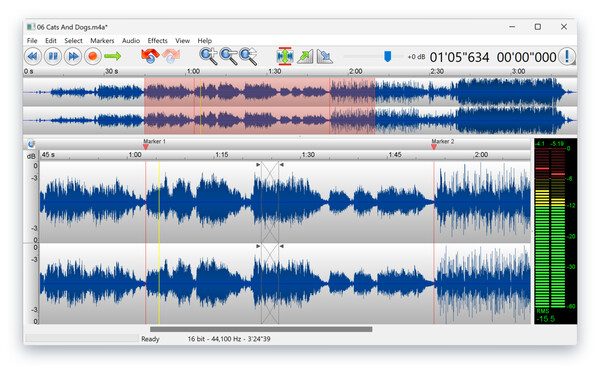Screen dimensions: 600x375
Task: Select Marker 2 on the timeline
Action: pyautogui.click(x=434, y=147)
